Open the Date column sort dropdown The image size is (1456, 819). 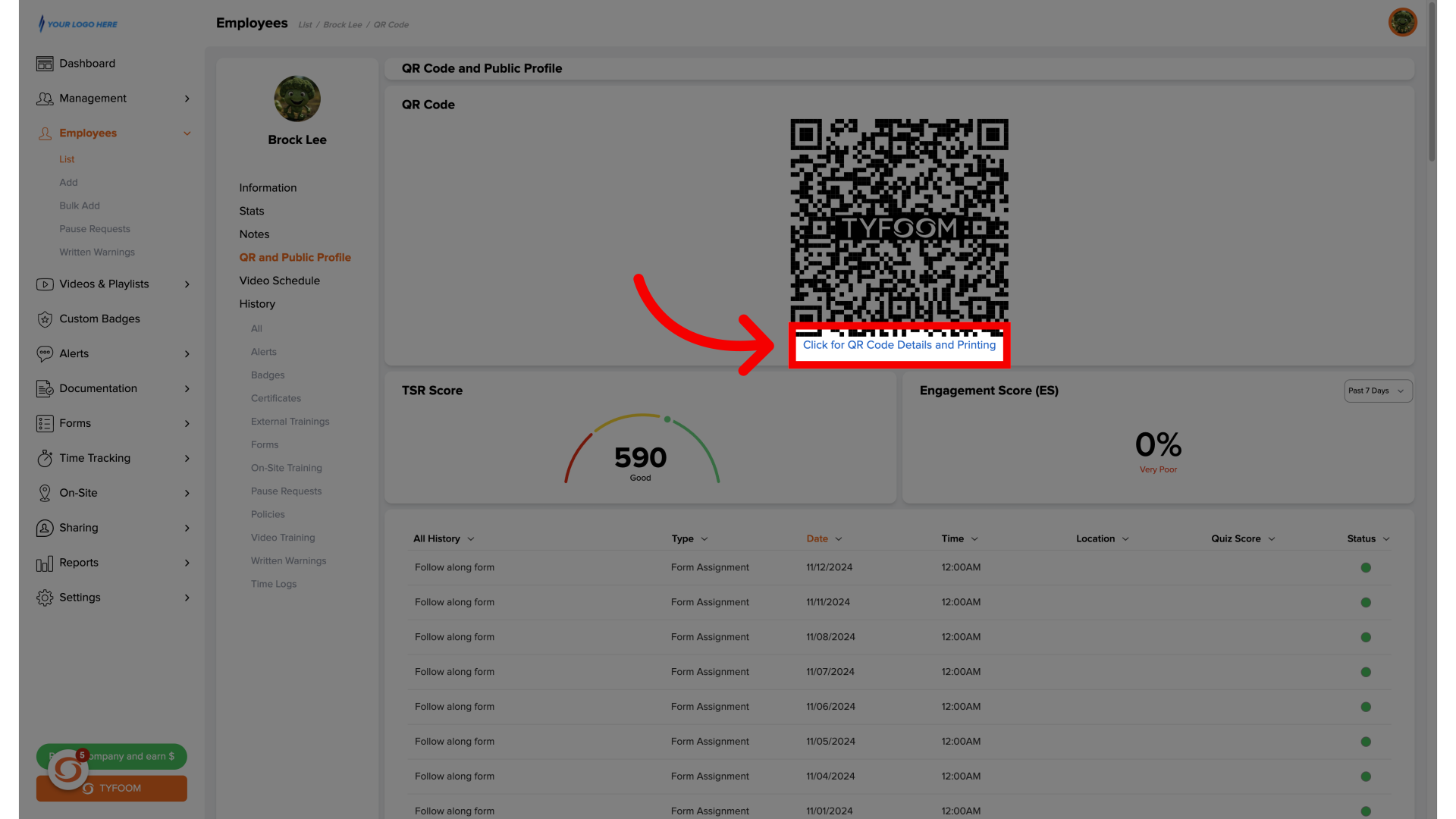[x=824, y=538]
